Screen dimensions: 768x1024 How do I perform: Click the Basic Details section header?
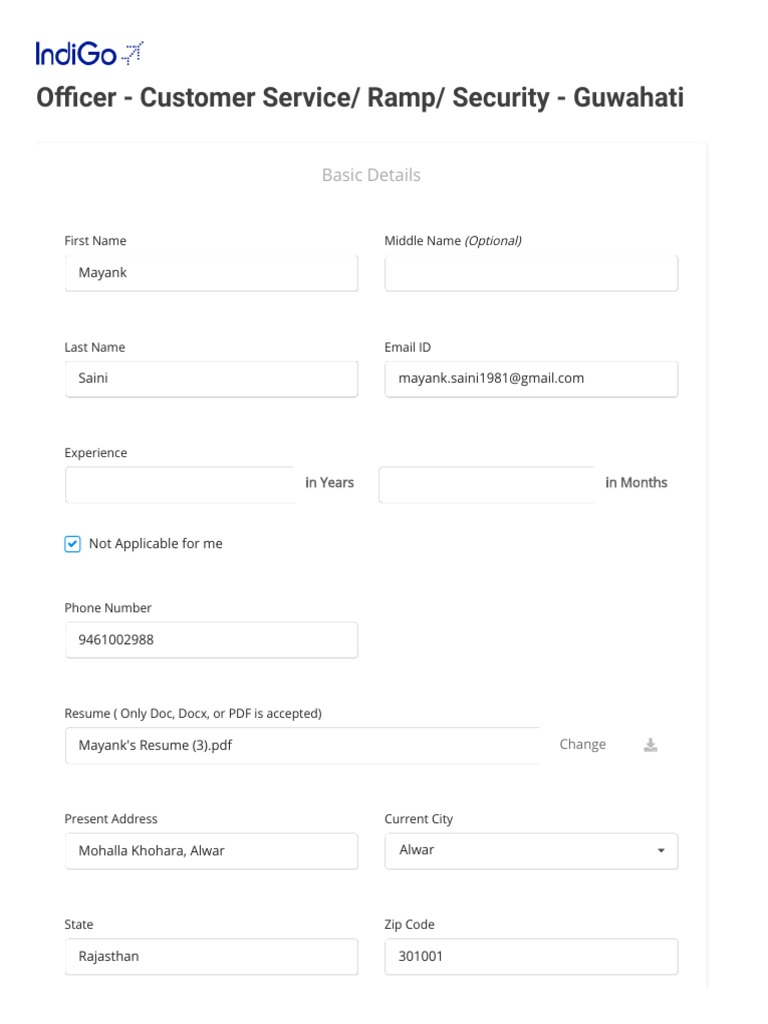tap(371, 175)
